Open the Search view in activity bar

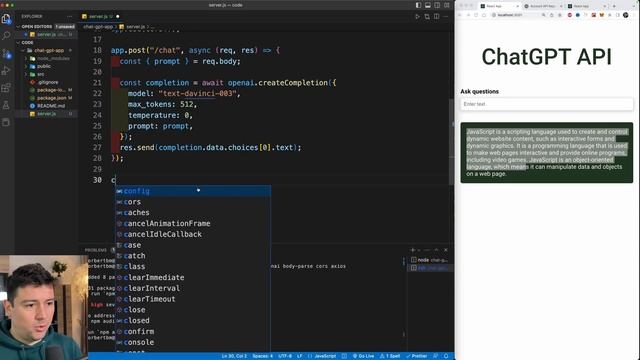[6, 36]
